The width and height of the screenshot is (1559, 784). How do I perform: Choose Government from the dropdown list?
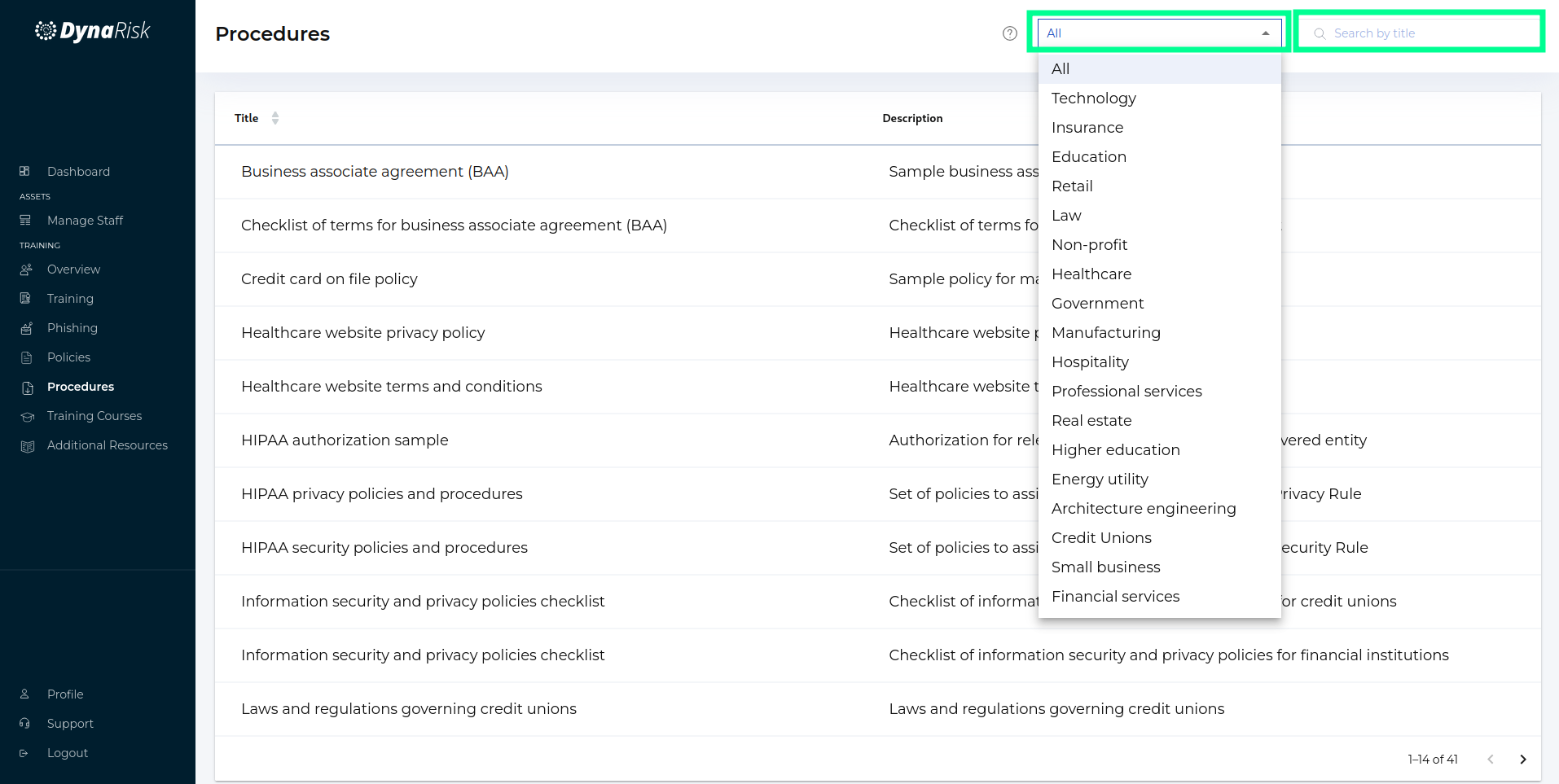(1160, 304)
